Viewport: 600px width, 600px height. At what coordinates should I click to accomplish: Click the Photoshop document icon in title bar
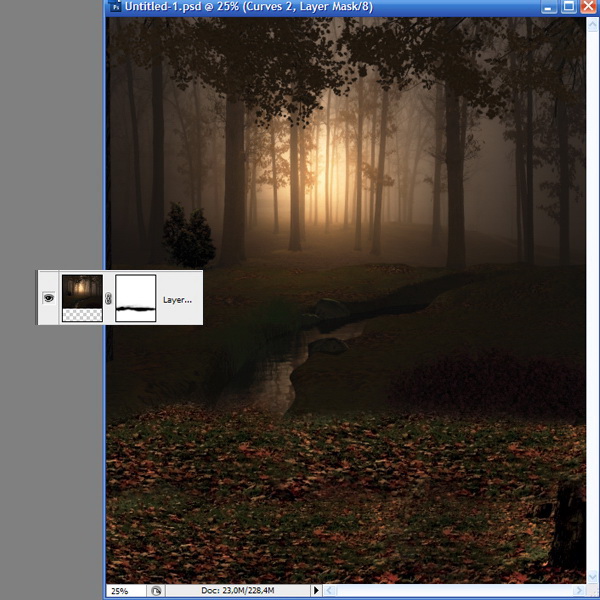[x=114, y=6]
